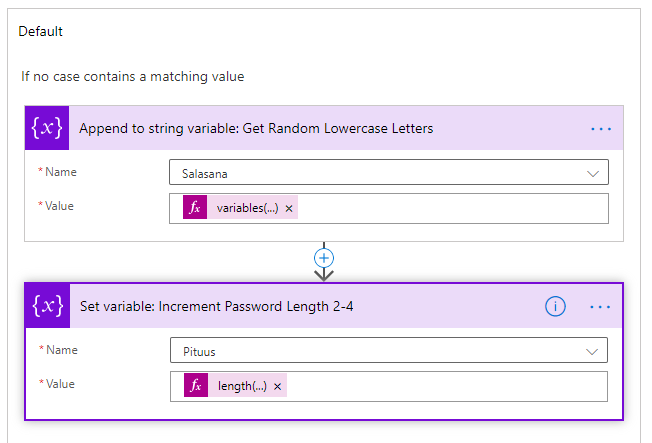Click the fx icon on variables expression
The image size is (652, 443).
tap(195, 207)
